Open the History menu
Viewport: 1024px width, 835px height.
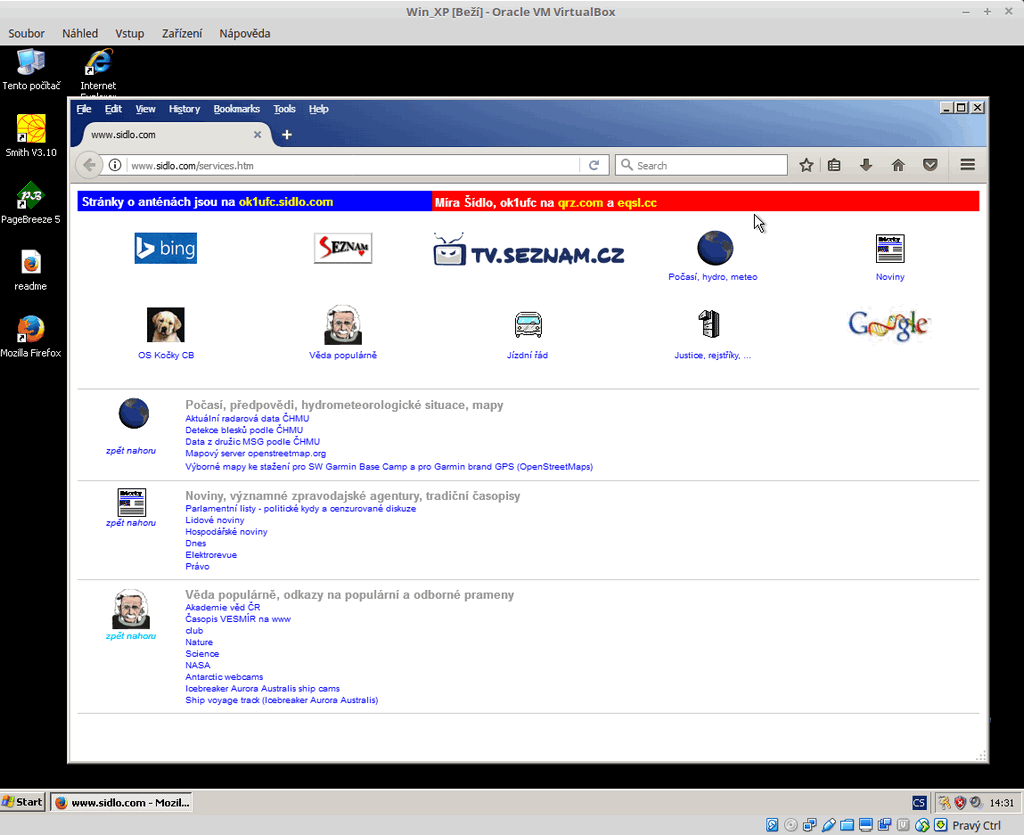[x=184, y=109]
